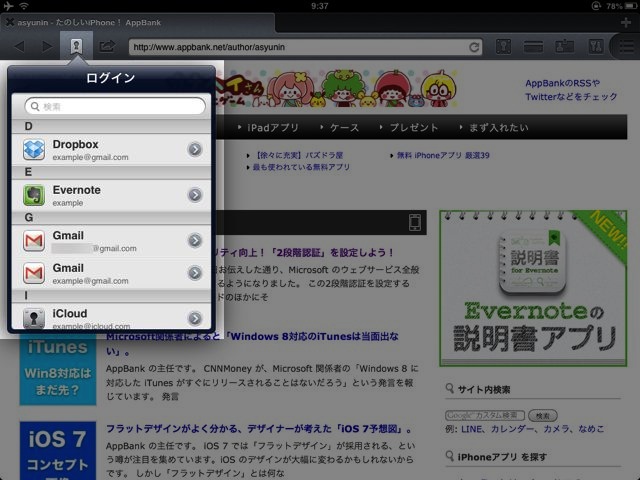Select the iCloud login entry name
Screen dimensions: 640x480
click(x=70, y=313)
